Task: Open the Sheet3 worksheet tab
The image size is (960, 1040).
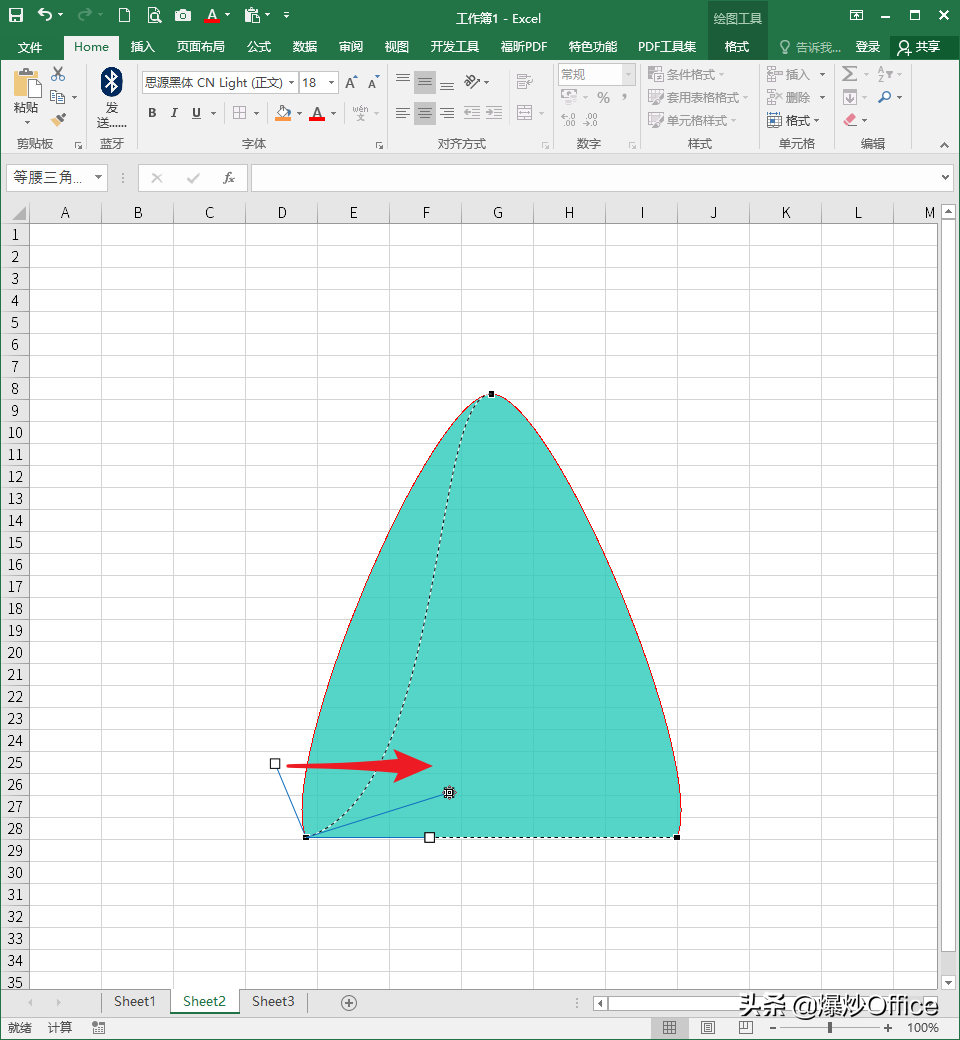Action: [273, 1001]
